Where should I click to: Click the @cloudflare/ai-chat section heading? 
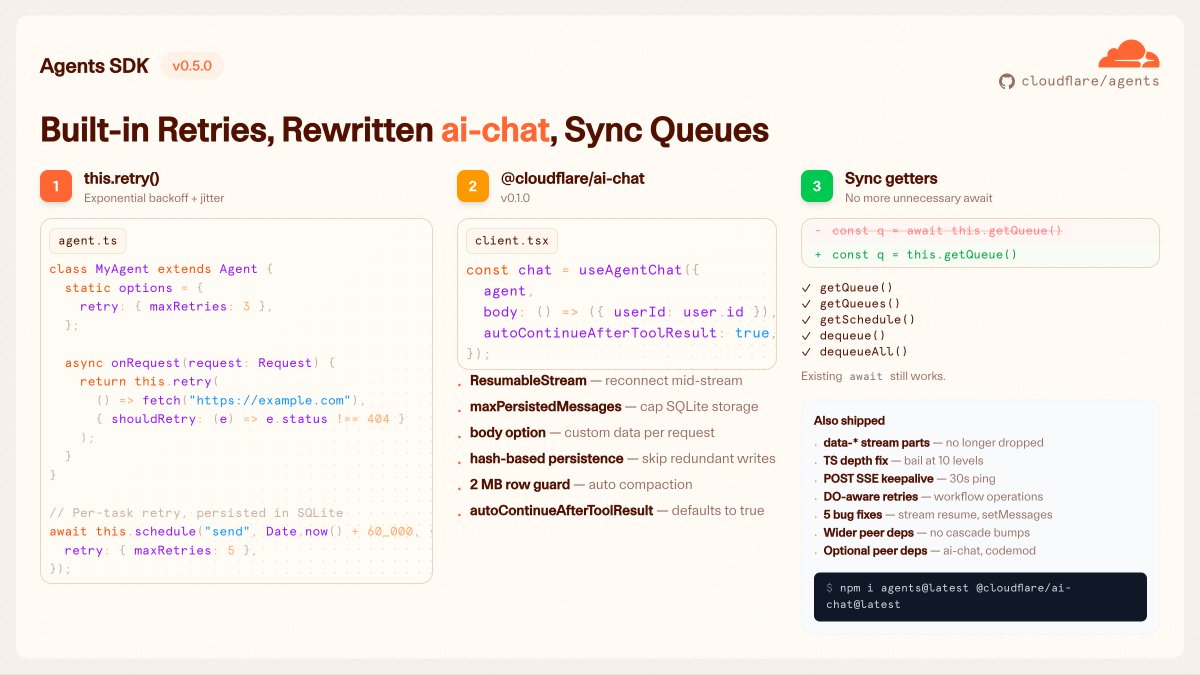click(573, 178)
